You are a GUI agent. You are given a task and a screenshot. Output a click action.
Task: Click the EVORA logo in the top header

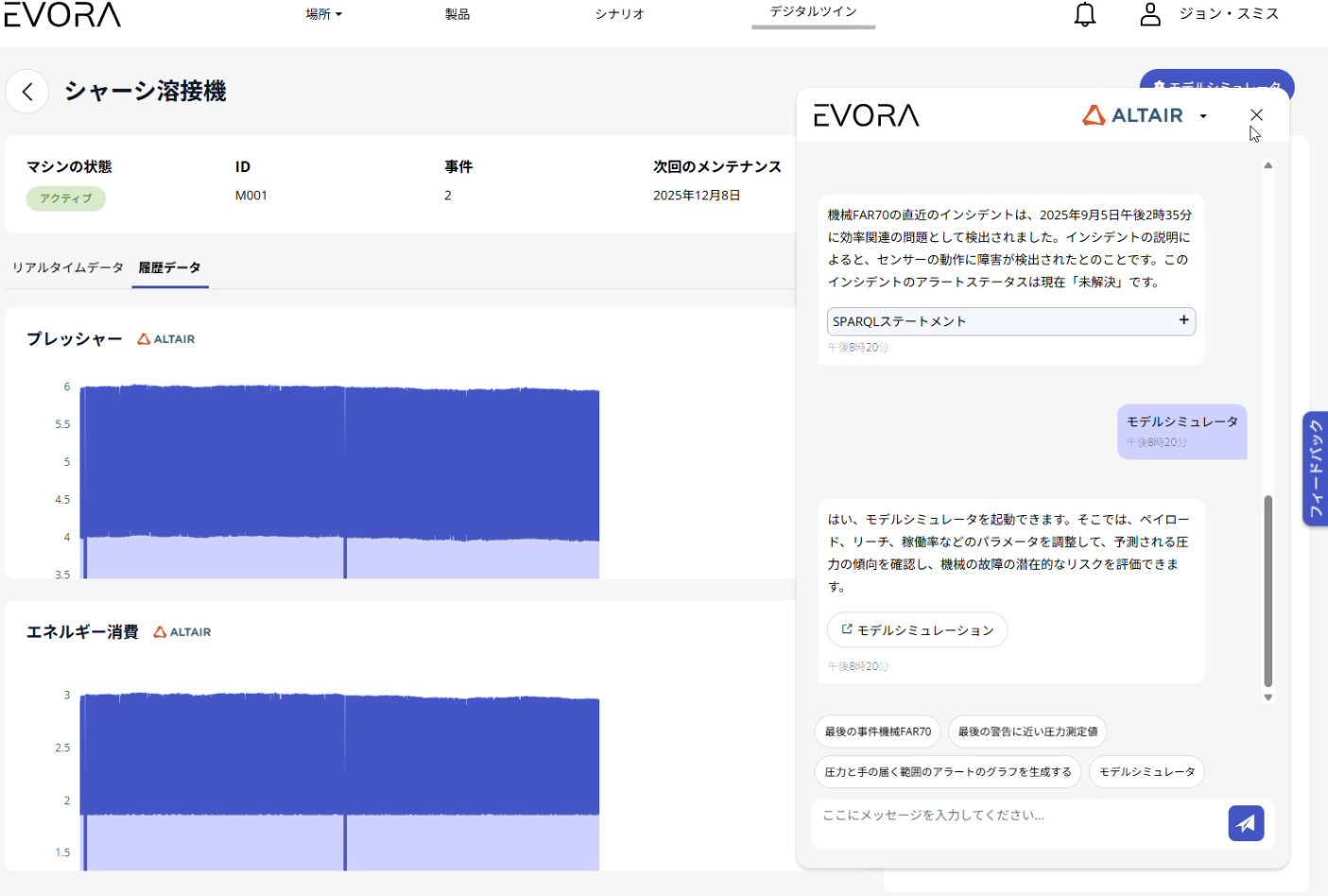click(x=62, y=14)
